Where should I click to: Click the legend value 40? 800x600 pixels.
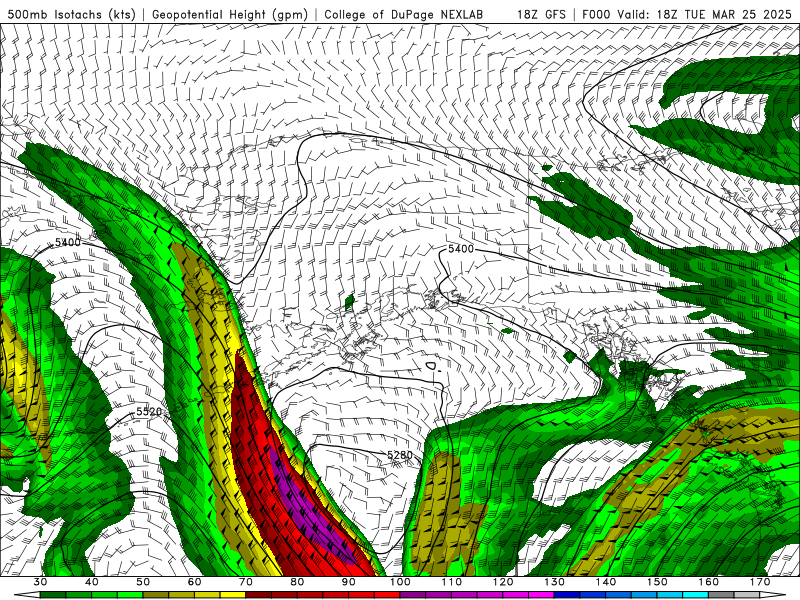point(92,582)
